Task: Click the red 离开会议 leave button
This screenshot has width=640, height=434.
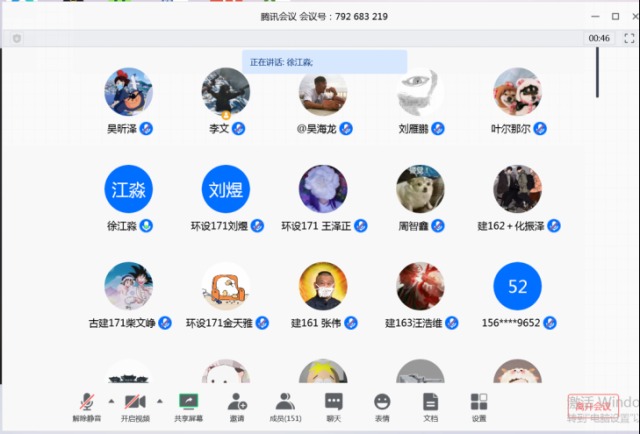Action: pyautogui.click(x=592, y=406)
